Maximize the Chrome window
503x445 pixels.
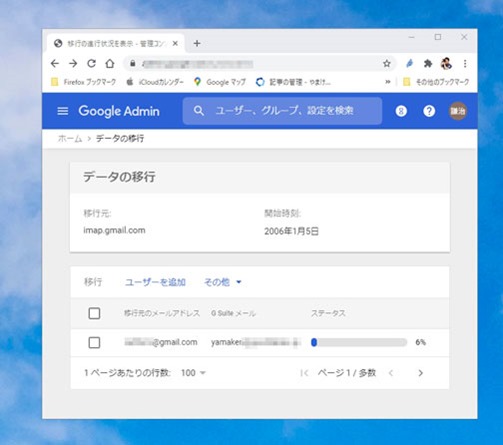tap(438, 37)
